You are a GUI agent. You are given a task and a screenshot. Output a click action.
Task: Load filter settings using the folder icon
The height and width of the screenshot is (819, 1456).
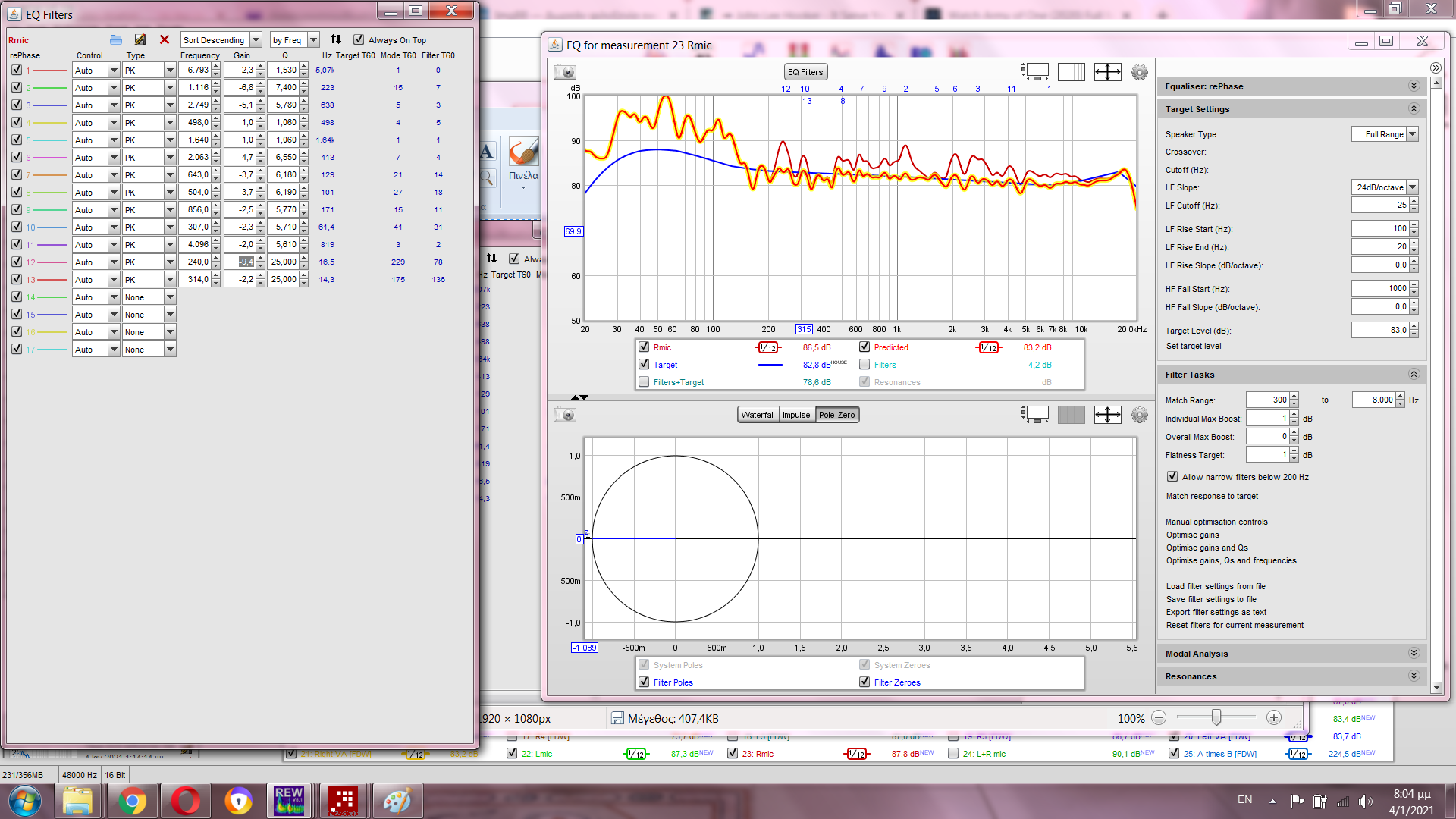115,39
